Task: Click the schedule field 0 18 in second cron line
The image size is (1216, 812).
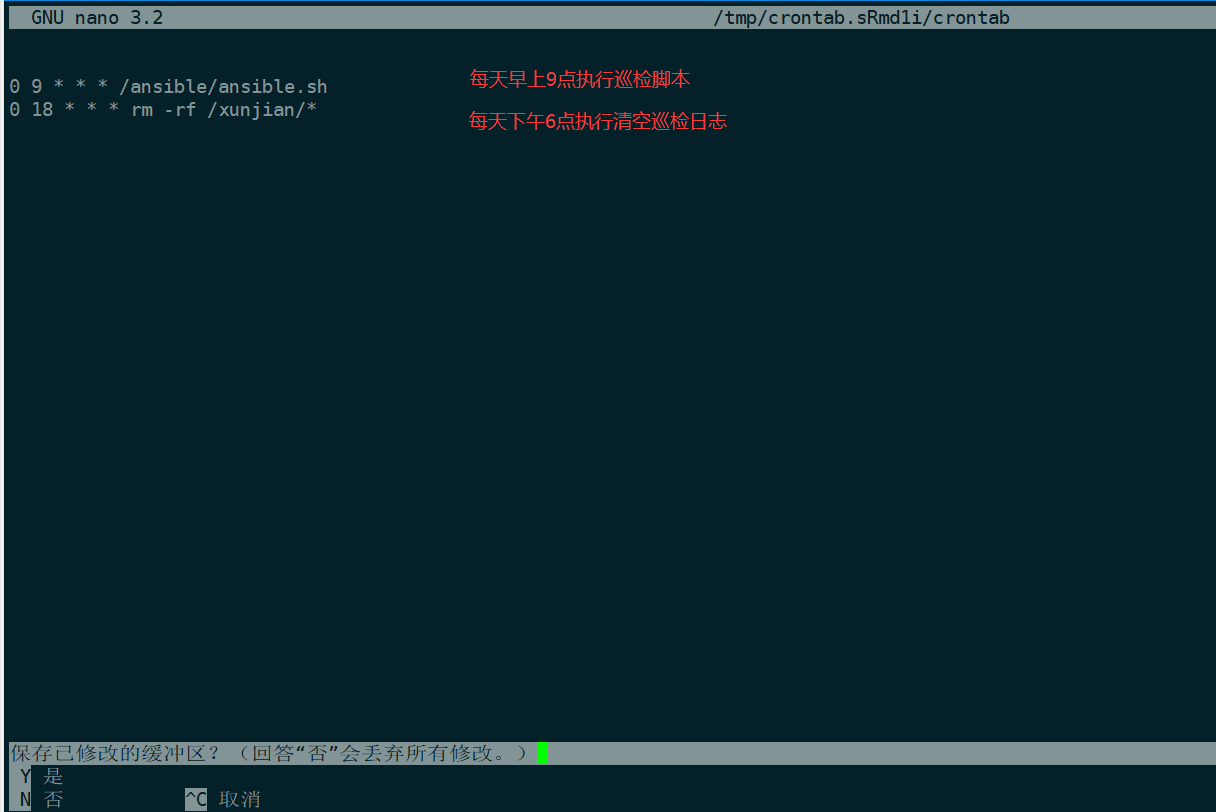Action: pos(30,110)
